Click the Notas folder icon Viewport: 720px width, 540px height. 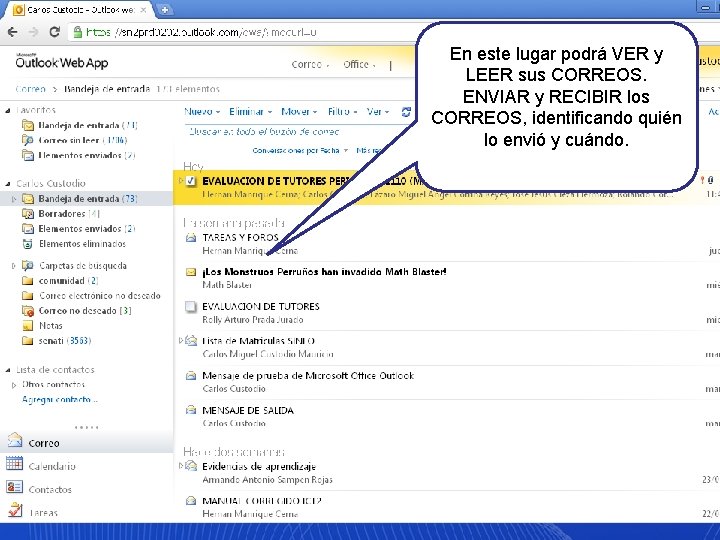pos(28,326)
